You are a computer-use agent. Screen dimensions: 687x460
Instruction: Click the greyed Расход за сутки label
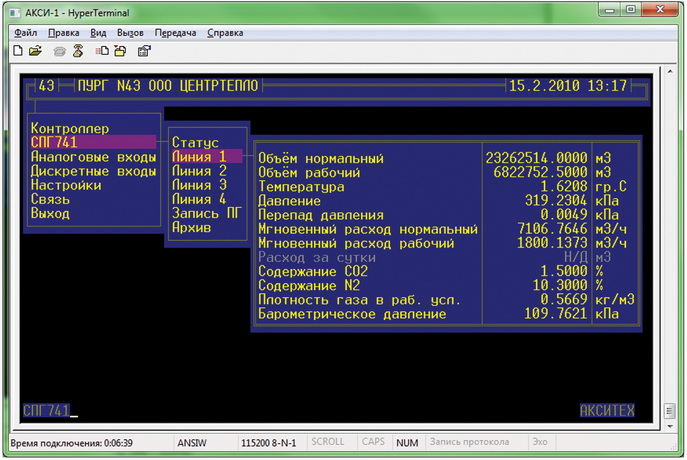click(317, 257)
